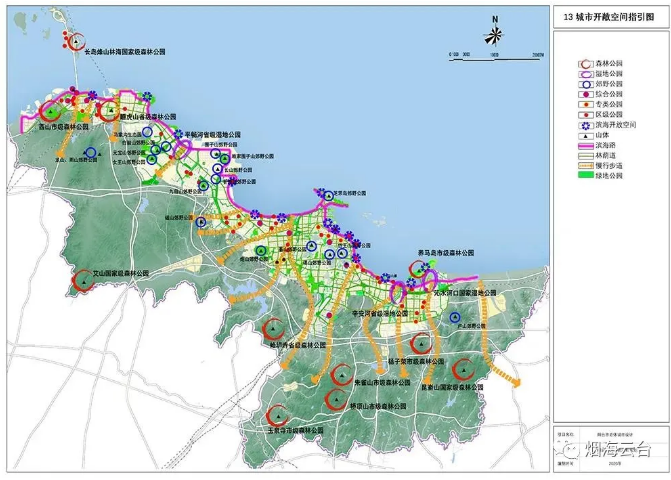Click the map title 城市开敞空间指引图
Viewport: 671px width, 480px height.
tap(606, 17)
